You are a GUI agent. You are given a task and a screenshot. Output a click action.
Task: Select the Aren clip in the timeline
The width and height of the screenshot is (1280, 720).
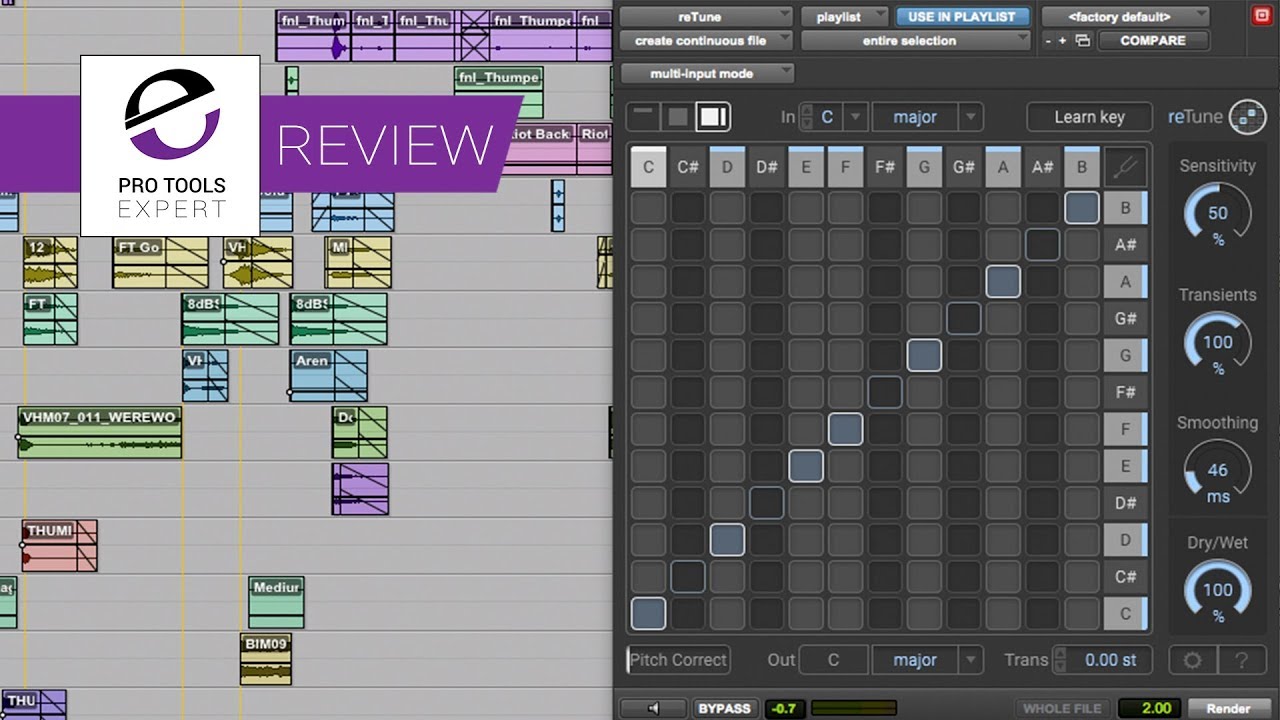click(x=329, y=376)
